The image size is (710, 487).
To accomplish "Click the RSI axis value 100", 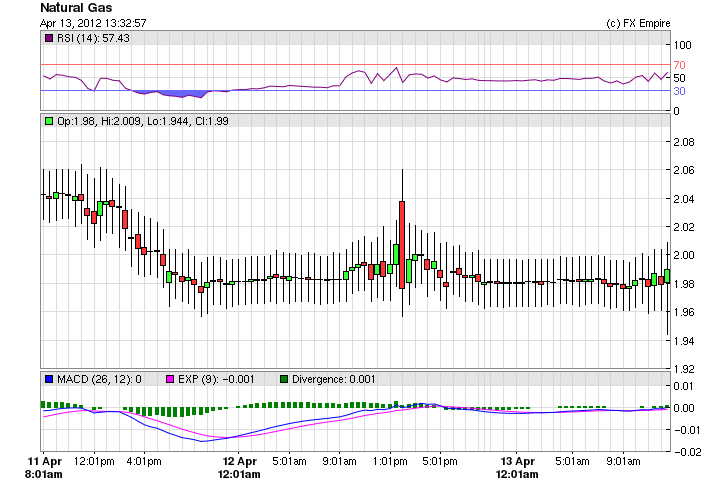I will click(x=682, y=45).
